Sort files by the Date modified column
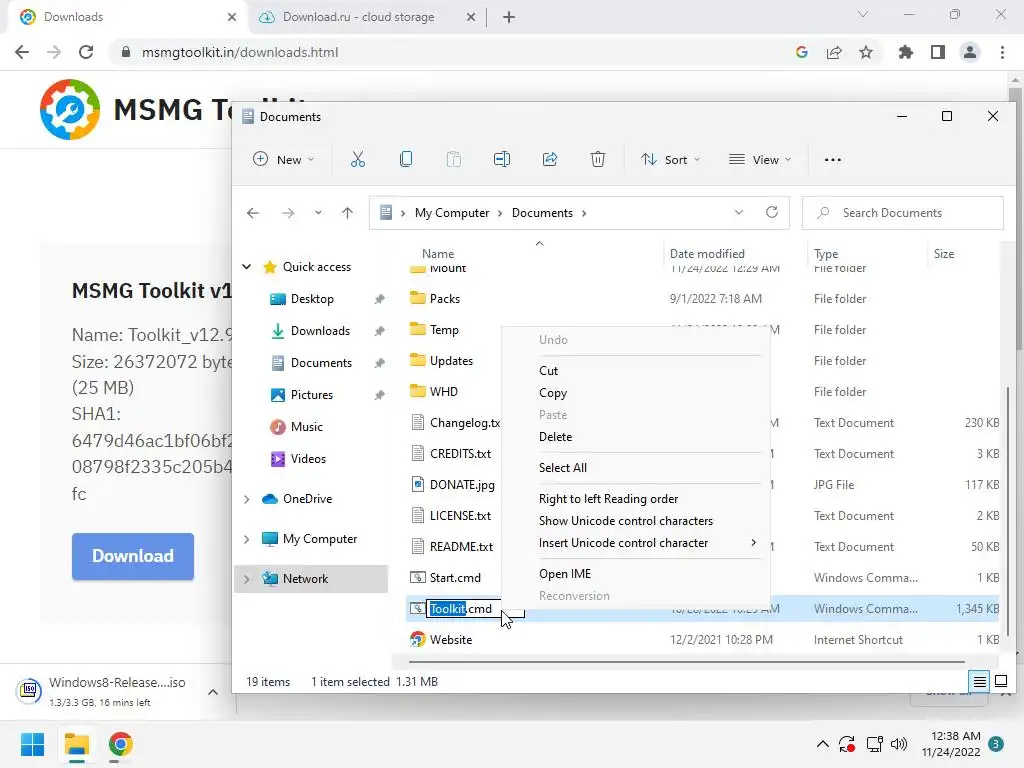 point(707,253)
